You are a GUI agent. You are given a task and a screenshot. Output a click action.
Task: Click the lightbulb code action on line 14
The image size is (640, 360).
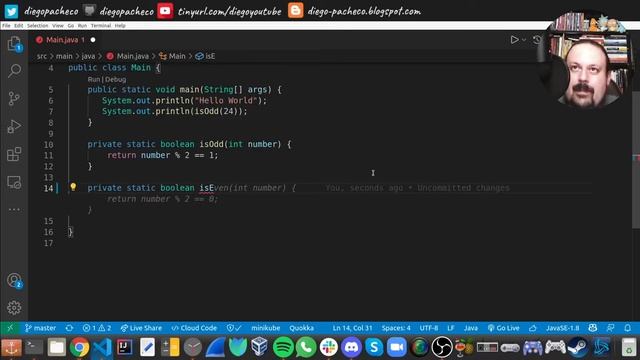coord(73,187)
